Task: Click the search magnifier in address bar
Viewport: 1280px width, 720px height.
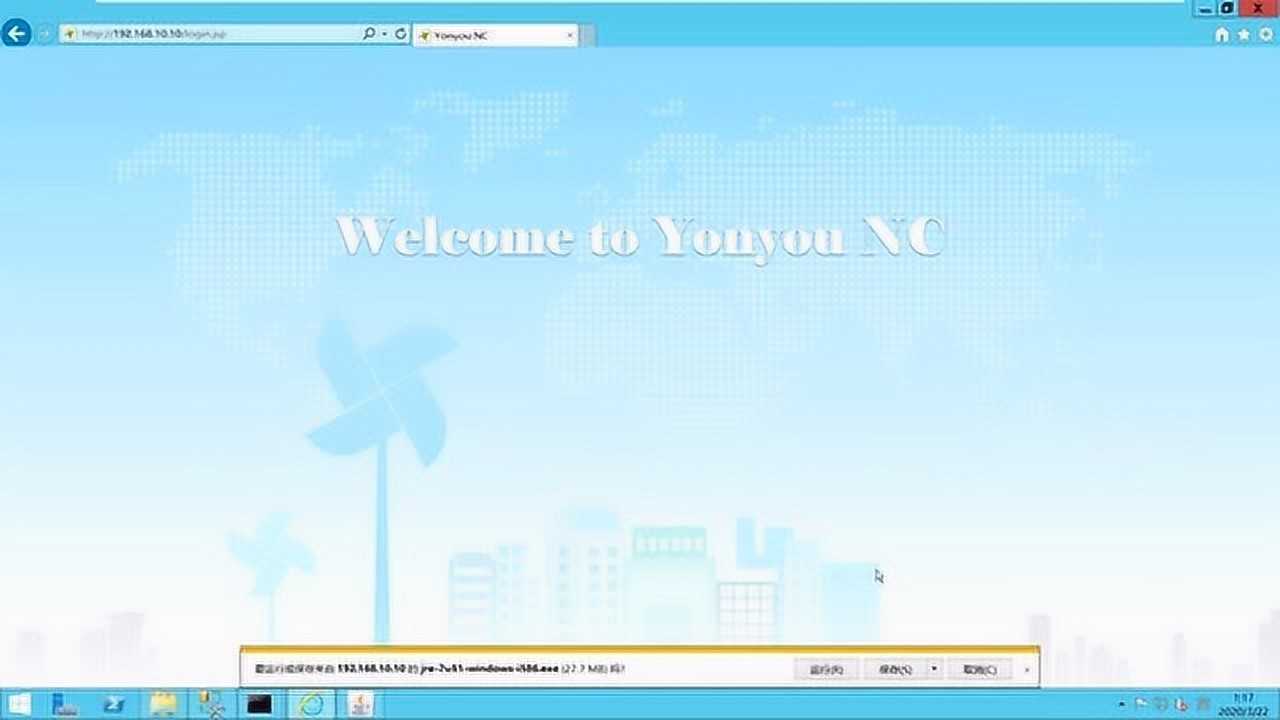Action: [x=369, y=34]
